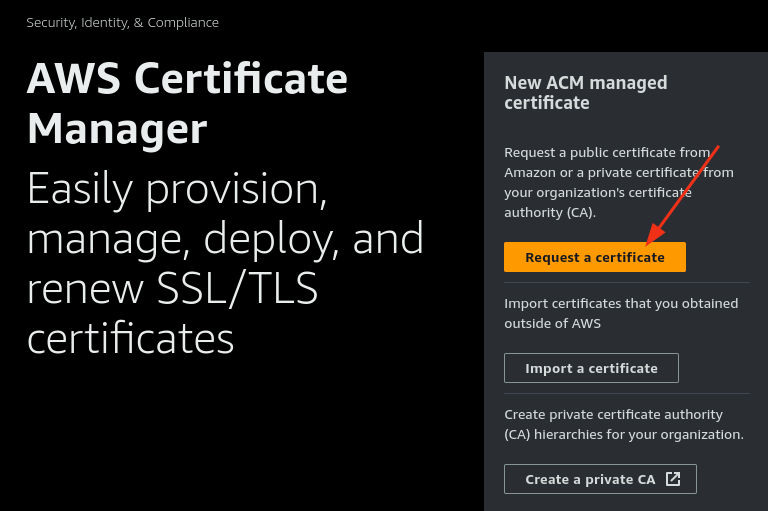Open the Security, Identity, & Compliance breadcrumb

pyautogui.click(x=122, y=22)
